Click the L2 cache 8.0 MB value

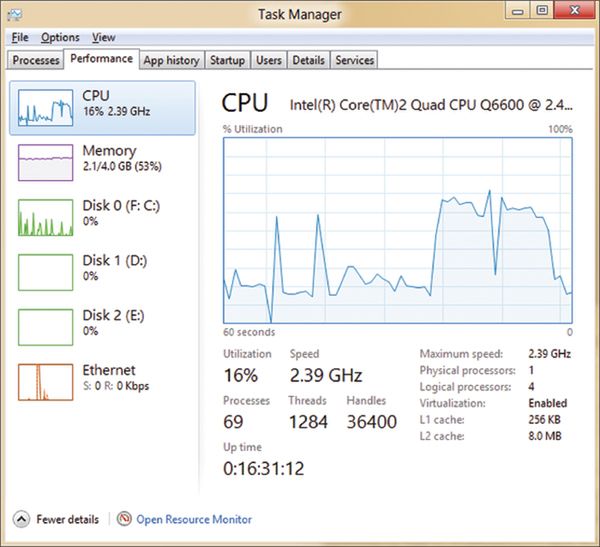[545, 436]
